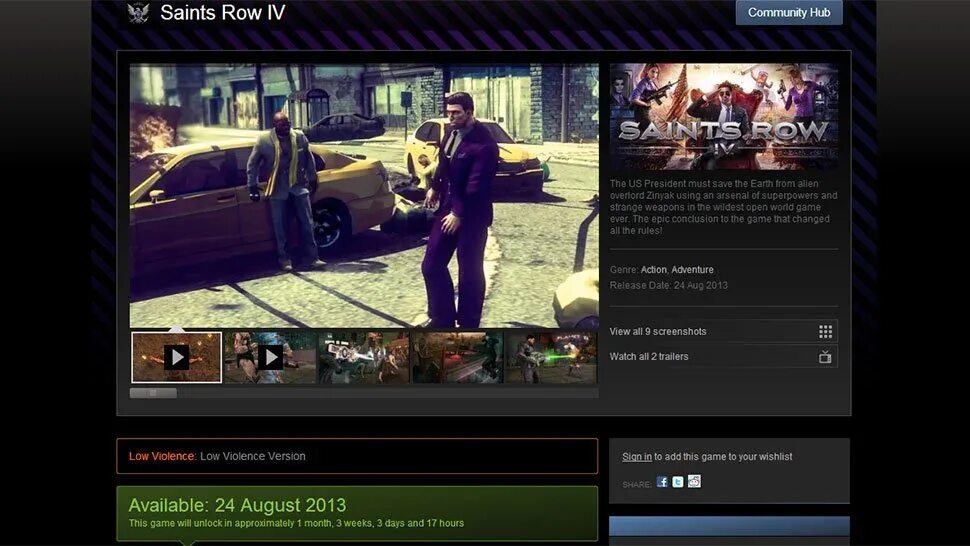The image size is (970, 546).
Task: Play the second trailer thumbnail
Action: tap(270, 357)
